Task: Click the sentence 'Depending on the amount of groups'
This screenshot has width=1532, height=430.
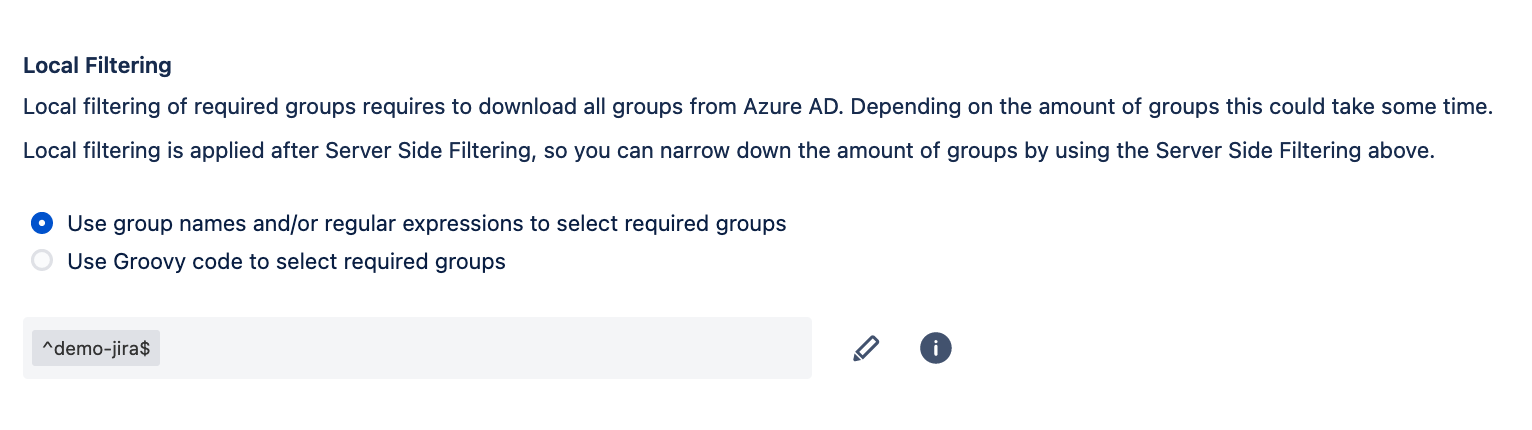Action: pyautogui.click(x=1173, y=107)
